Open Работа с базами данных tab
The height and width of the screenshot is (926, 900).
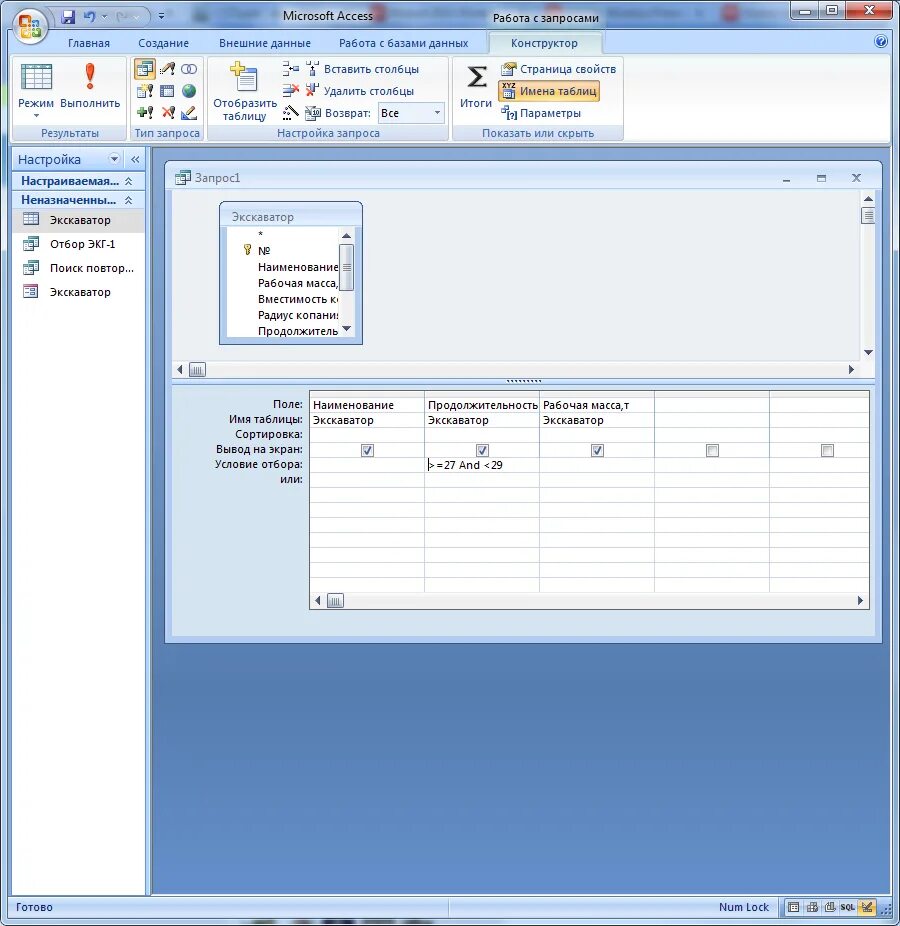pyautogui.click(x=403, y=43)
